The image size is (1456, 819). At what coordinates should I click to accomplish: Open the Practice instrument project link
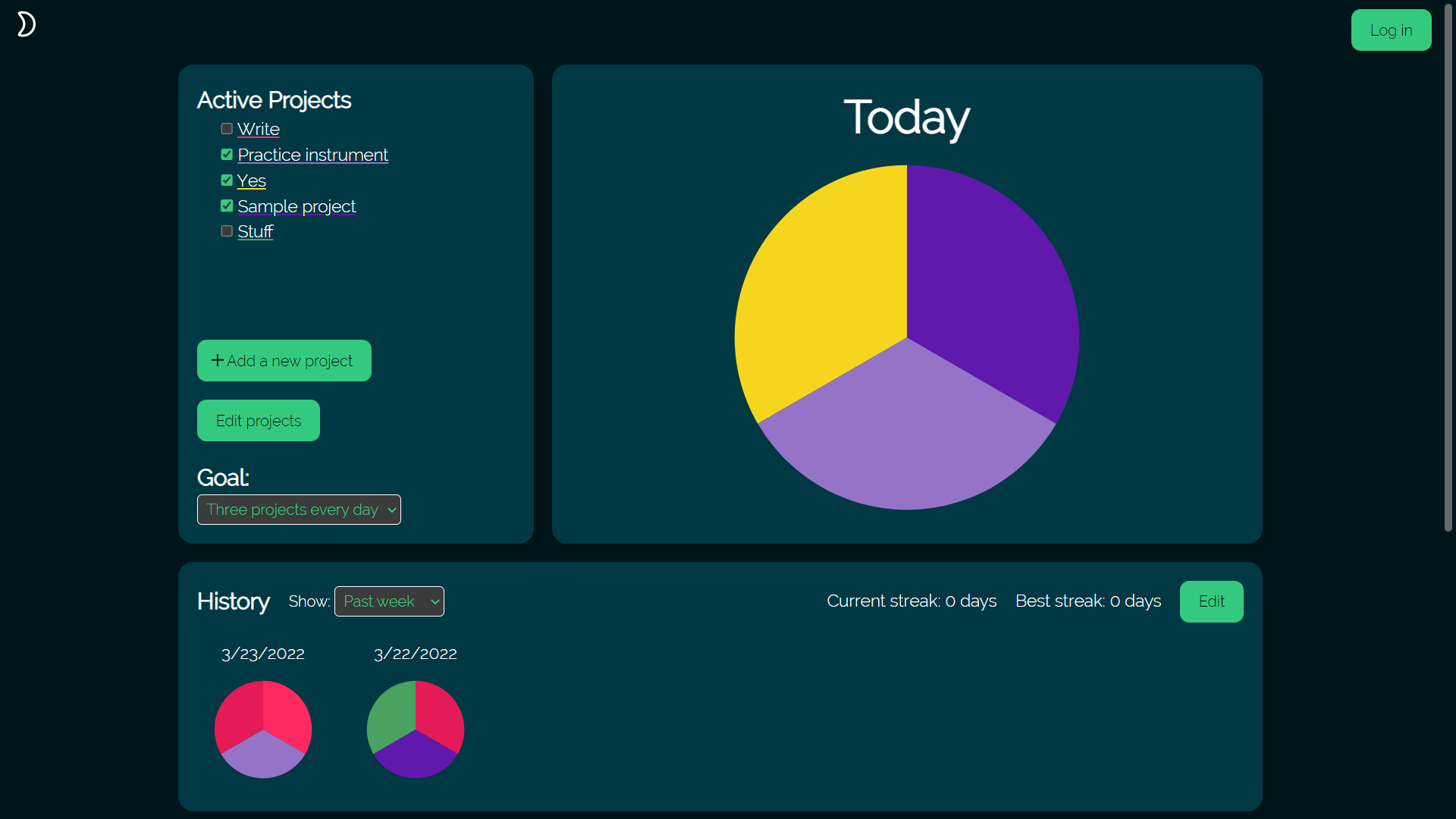[313, 155]
